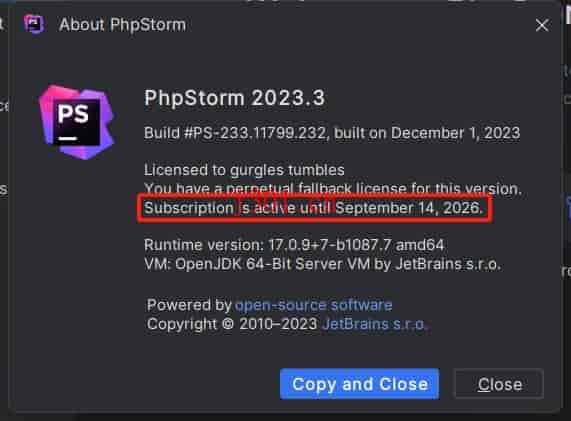Click the 'Powered by' label text
571x421 pixels.
[x=189, y=305]
